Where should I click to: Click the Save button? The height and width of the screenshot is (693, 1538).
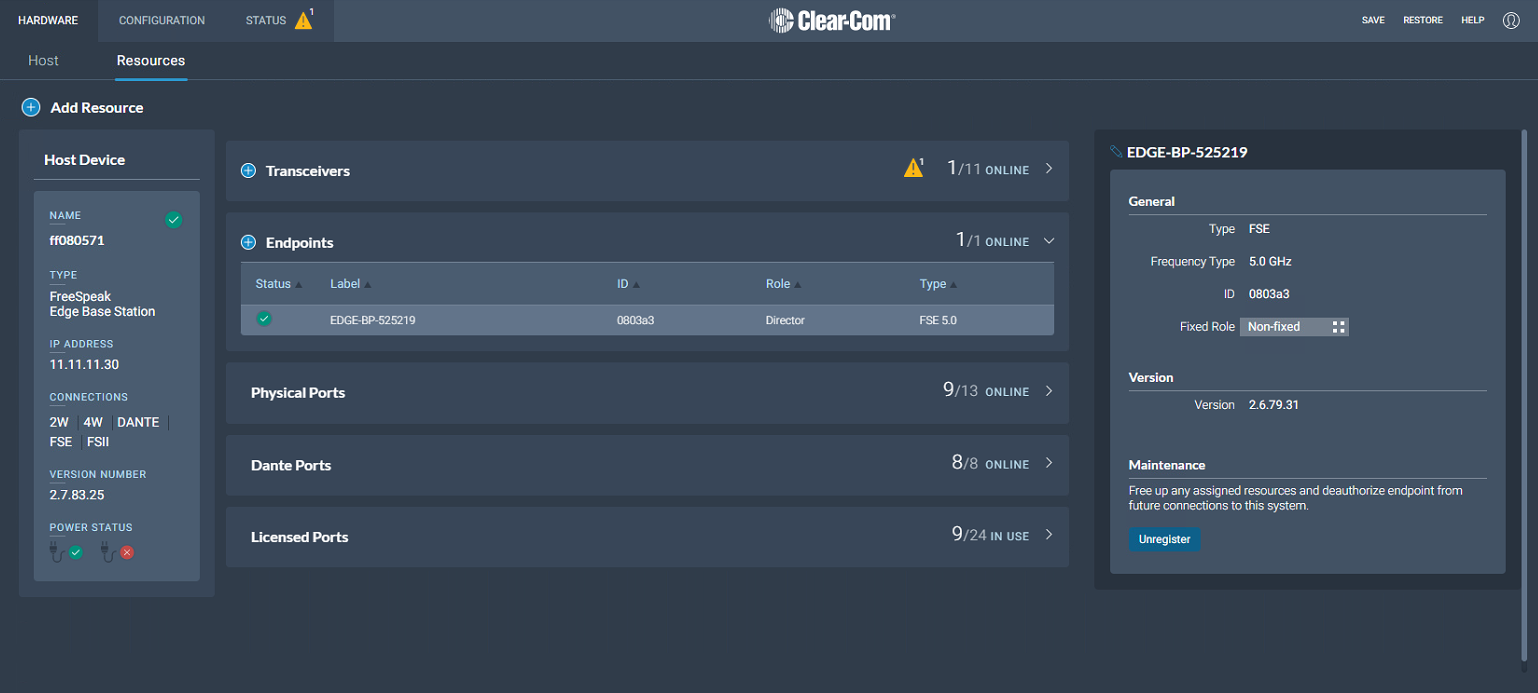1373,20
